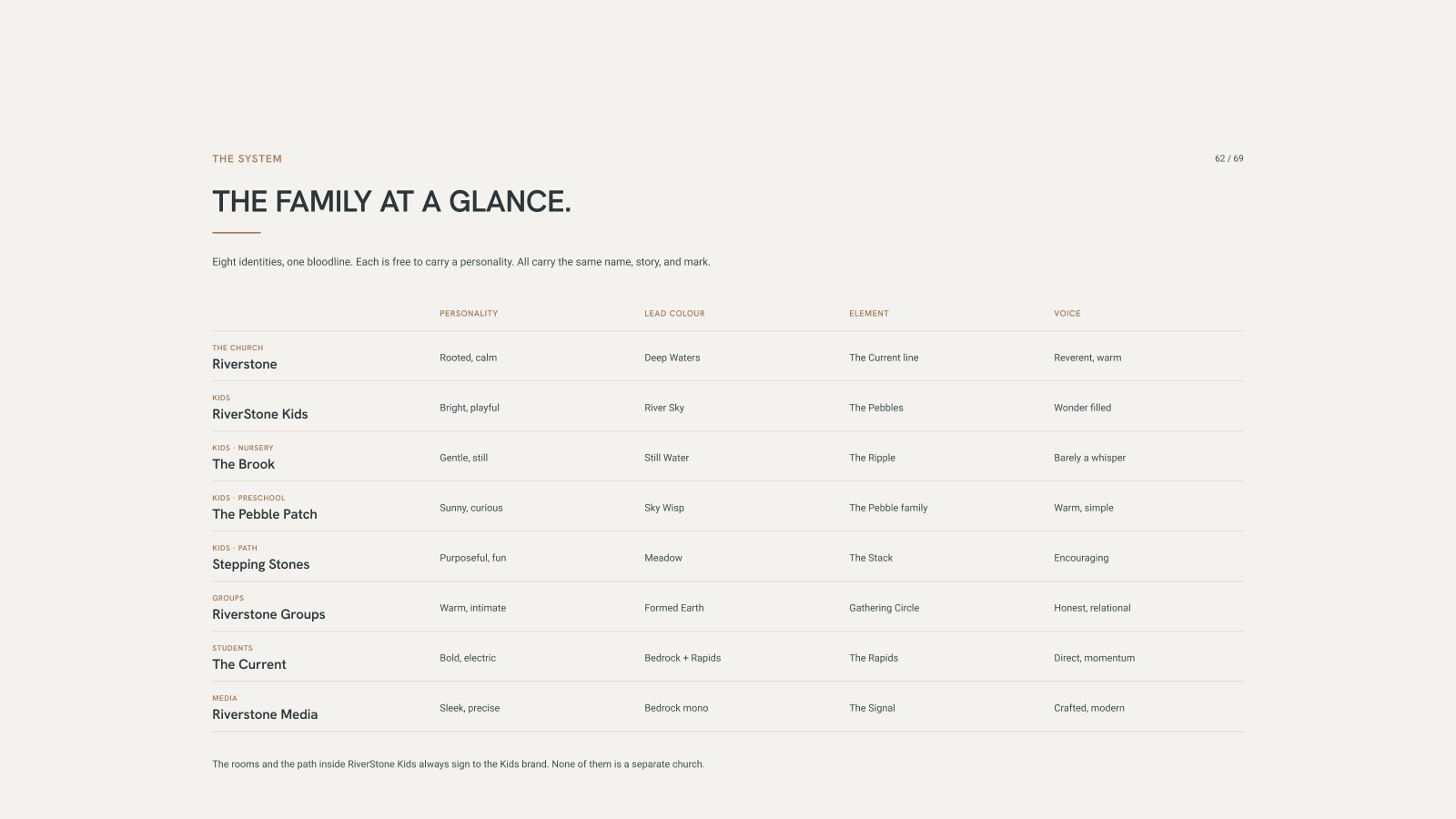
Task: Click the 'THE SYSTEM' section label
Action: [x=247, y=158]
